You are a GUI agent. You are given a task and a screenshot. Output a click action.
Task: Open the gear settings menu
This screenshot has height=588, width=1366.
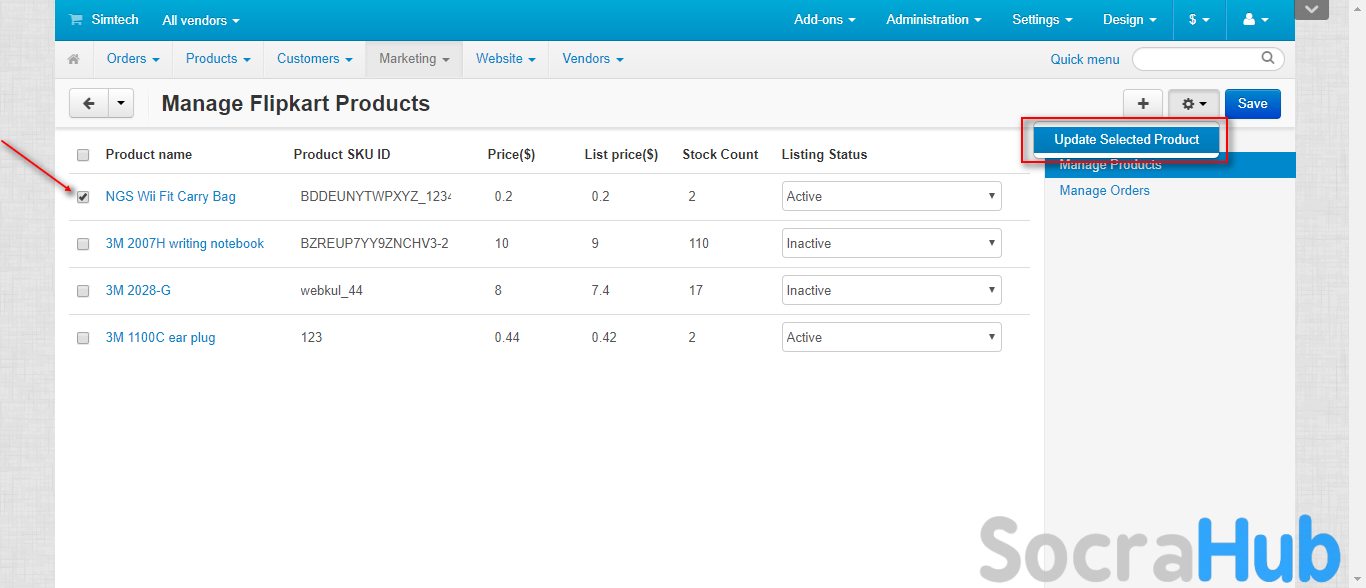pyautogui.click(x=1194, y=104)
